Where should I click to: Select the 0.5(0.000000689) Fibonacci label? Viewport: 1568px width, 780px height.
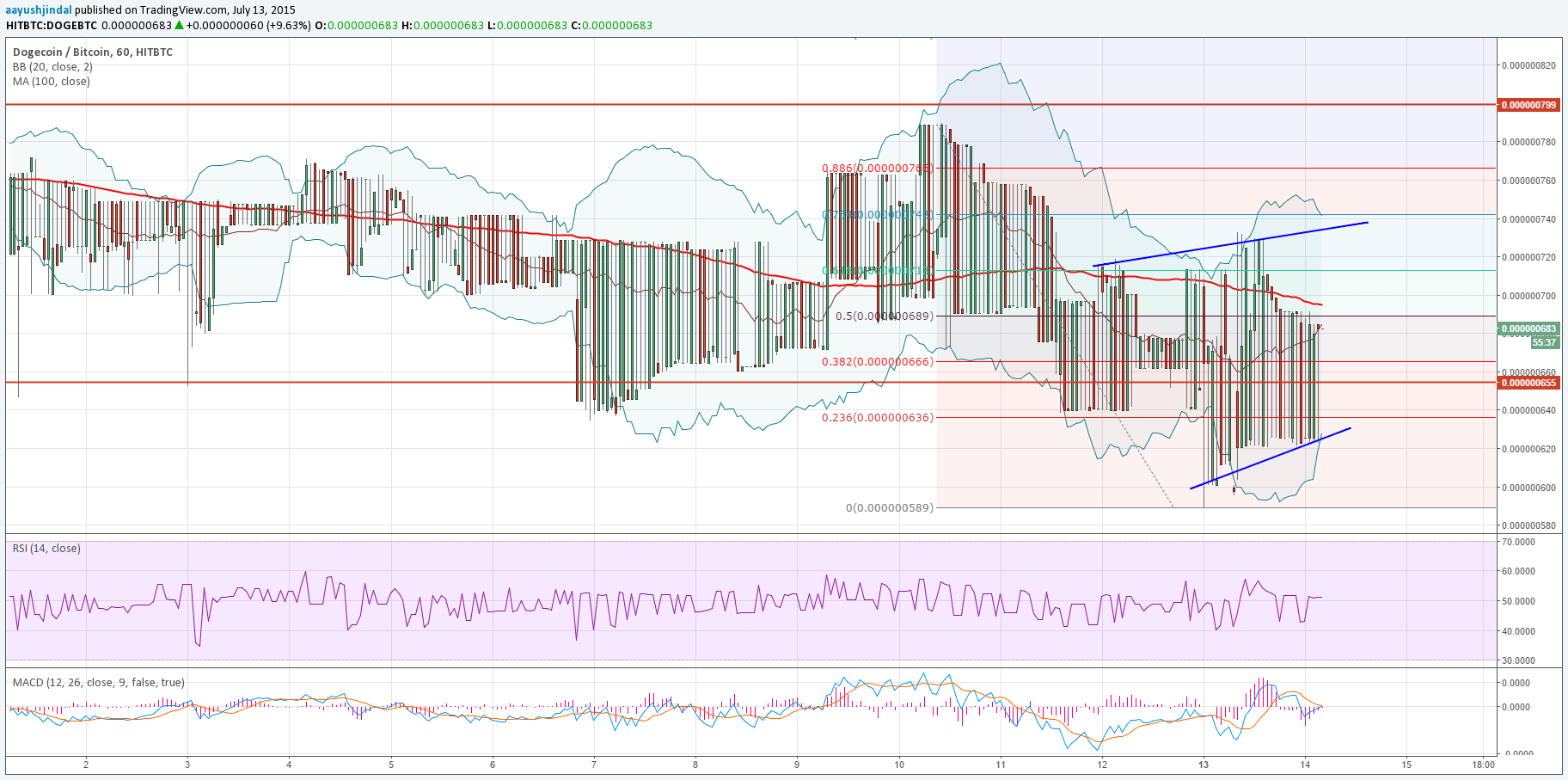[x=884, y=316]
